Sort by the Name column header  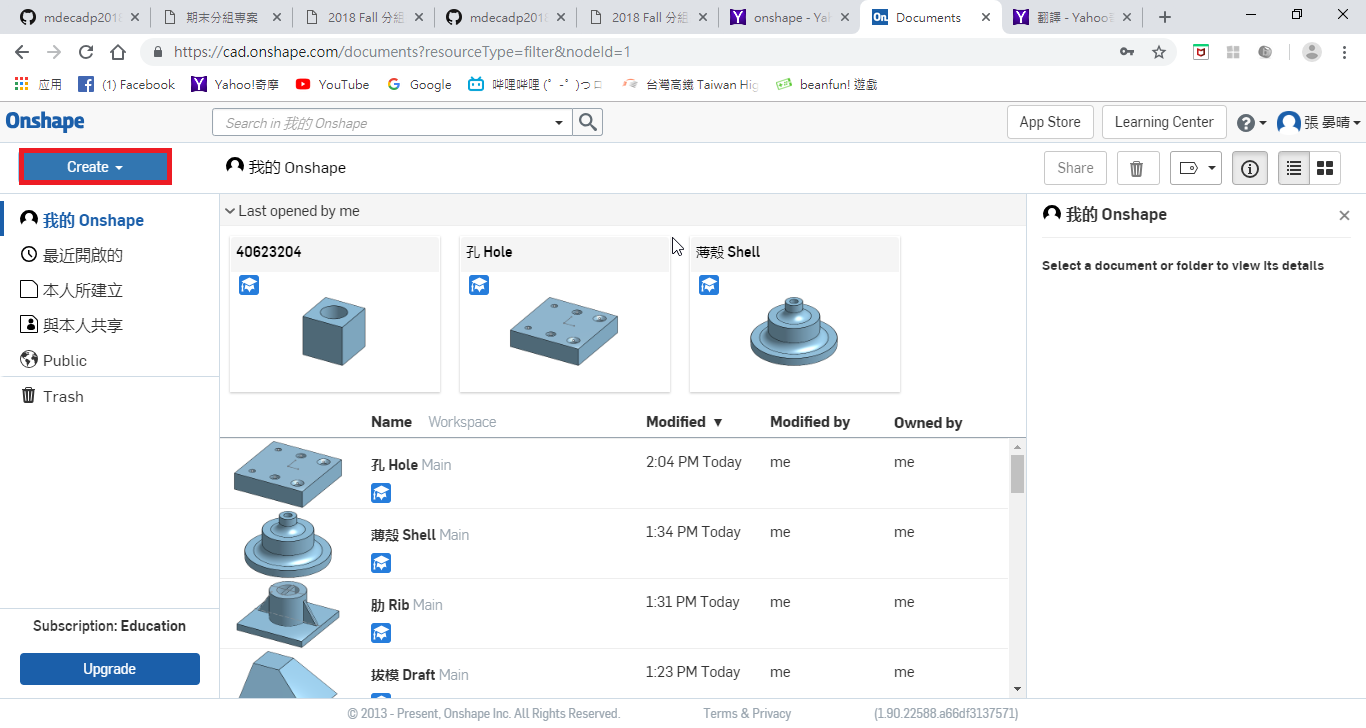click(391, 422)
